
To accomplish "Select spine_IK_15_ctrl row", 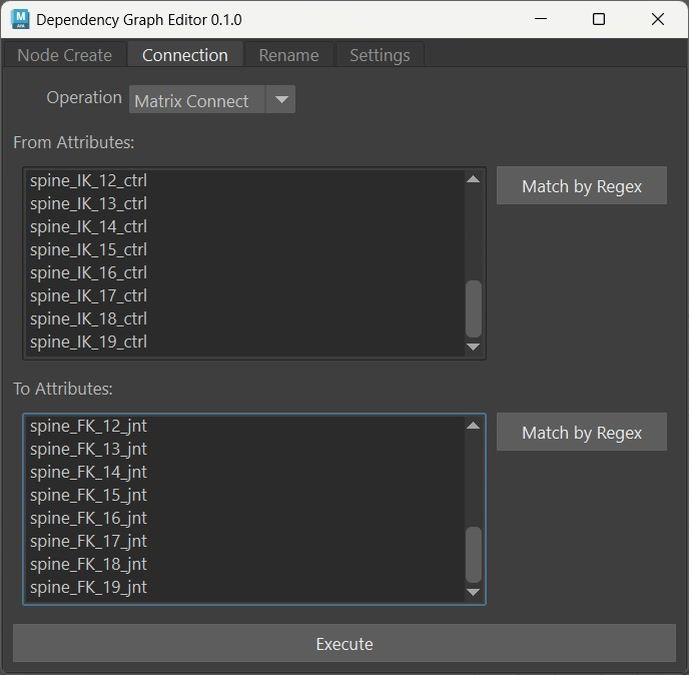I will [x=245, y=250].
